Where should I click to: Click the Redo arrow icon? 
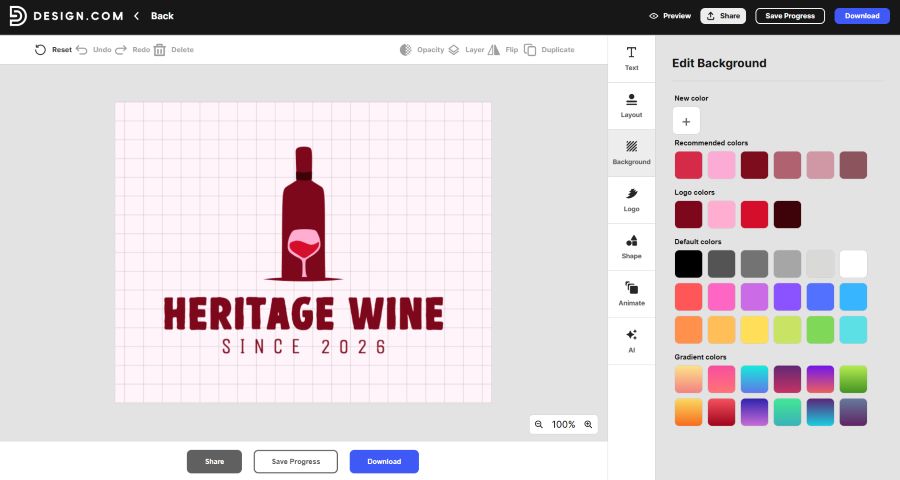coord(121,50)
